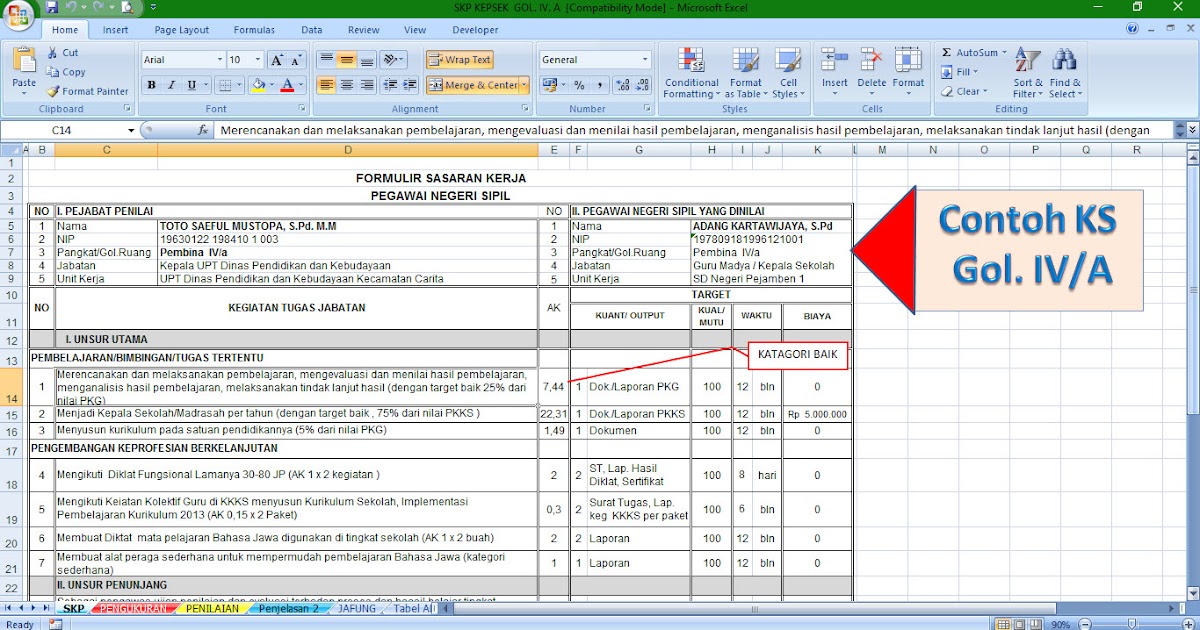Apply the yellow Fill Color swatch
1200x630 pixels.
258,85
